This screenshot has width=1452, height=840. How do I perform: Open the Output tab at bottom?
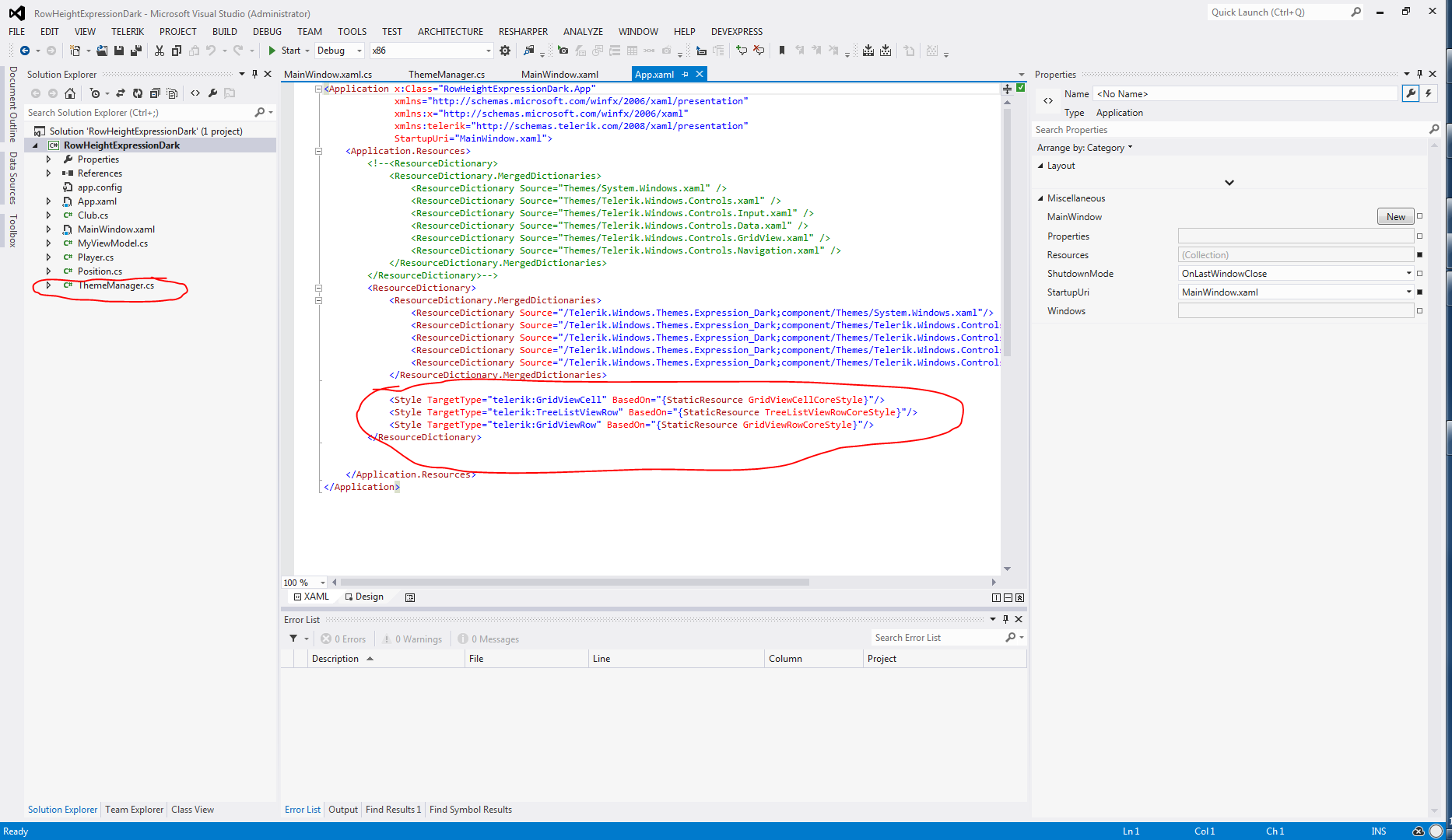(343, 810)
